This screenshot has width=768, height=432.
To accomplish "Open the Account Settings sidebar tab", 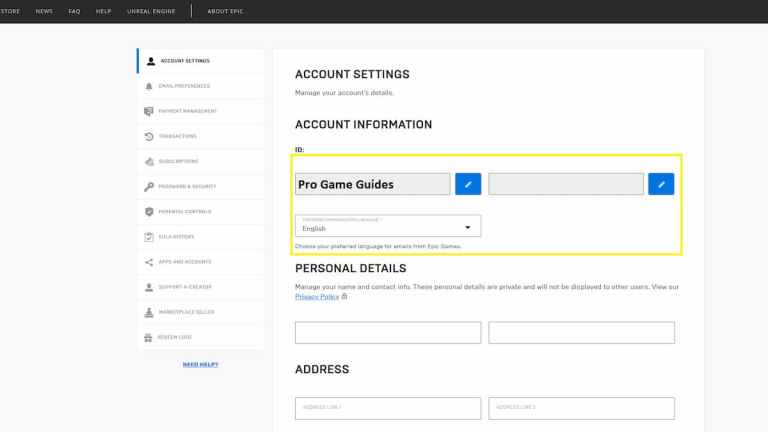I will (185, 61).
